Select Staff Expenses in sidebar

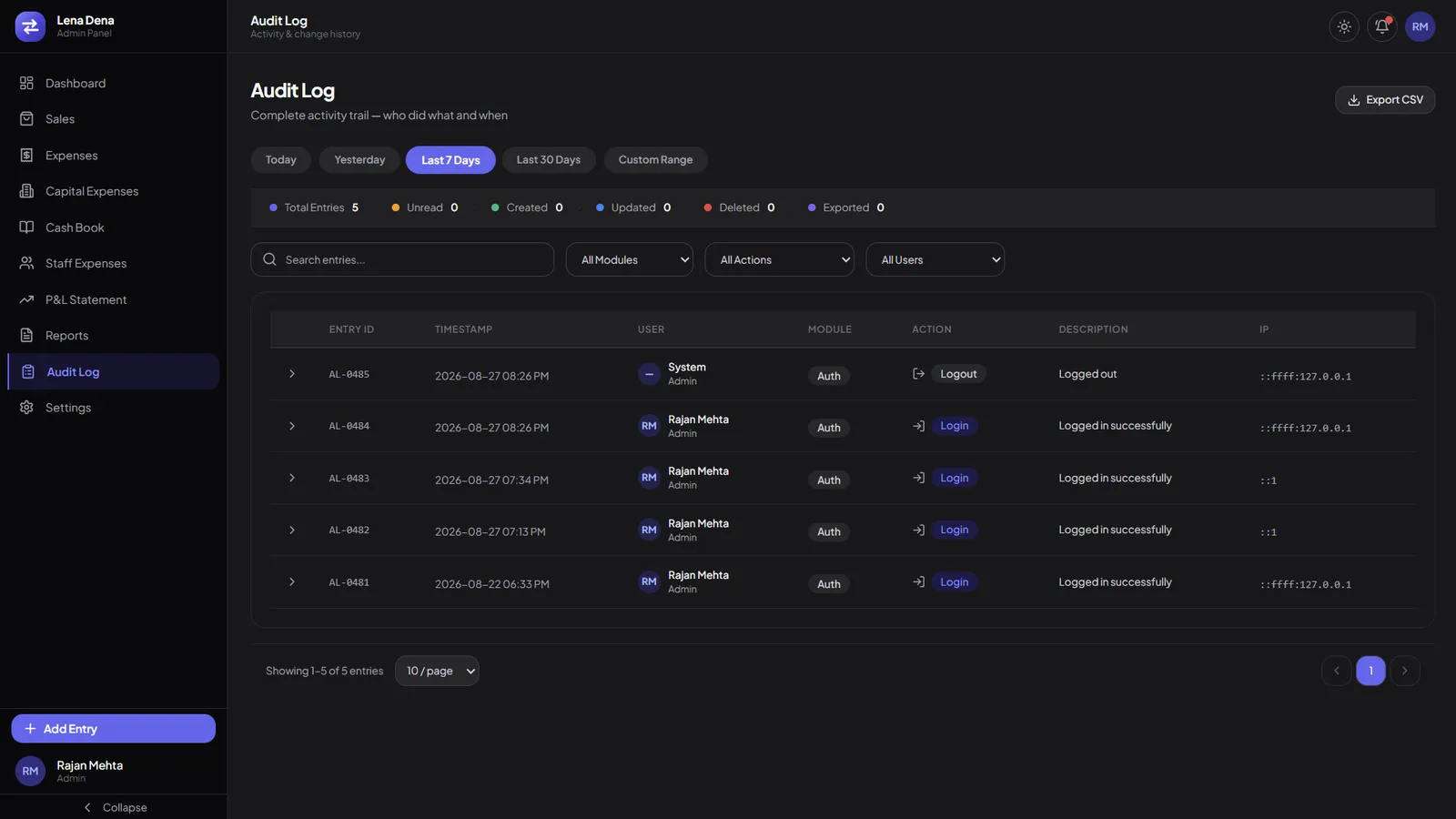(113, 263)
